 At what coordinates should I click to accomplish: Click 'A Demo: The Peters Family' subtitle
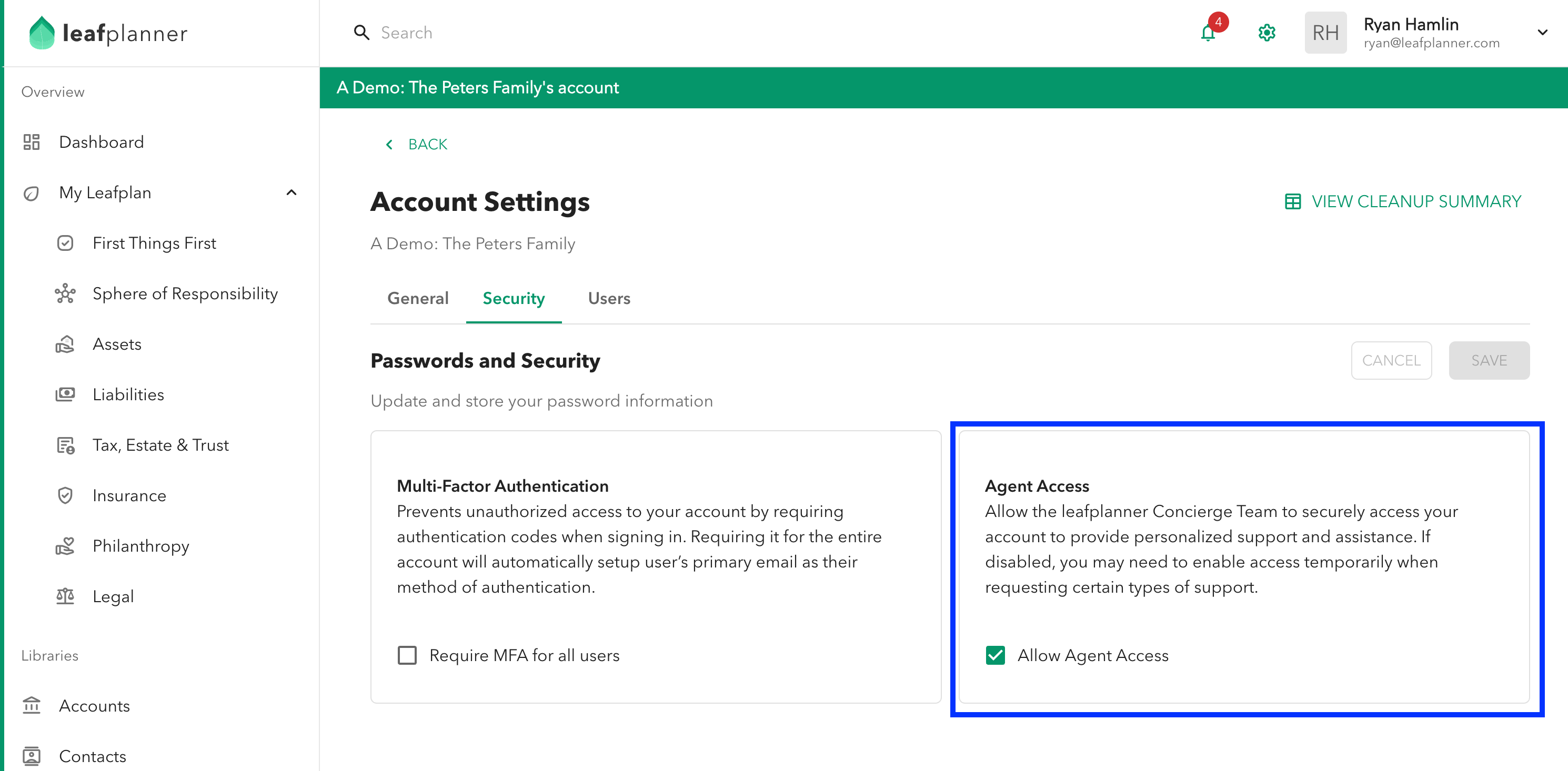tap(473, 244)
